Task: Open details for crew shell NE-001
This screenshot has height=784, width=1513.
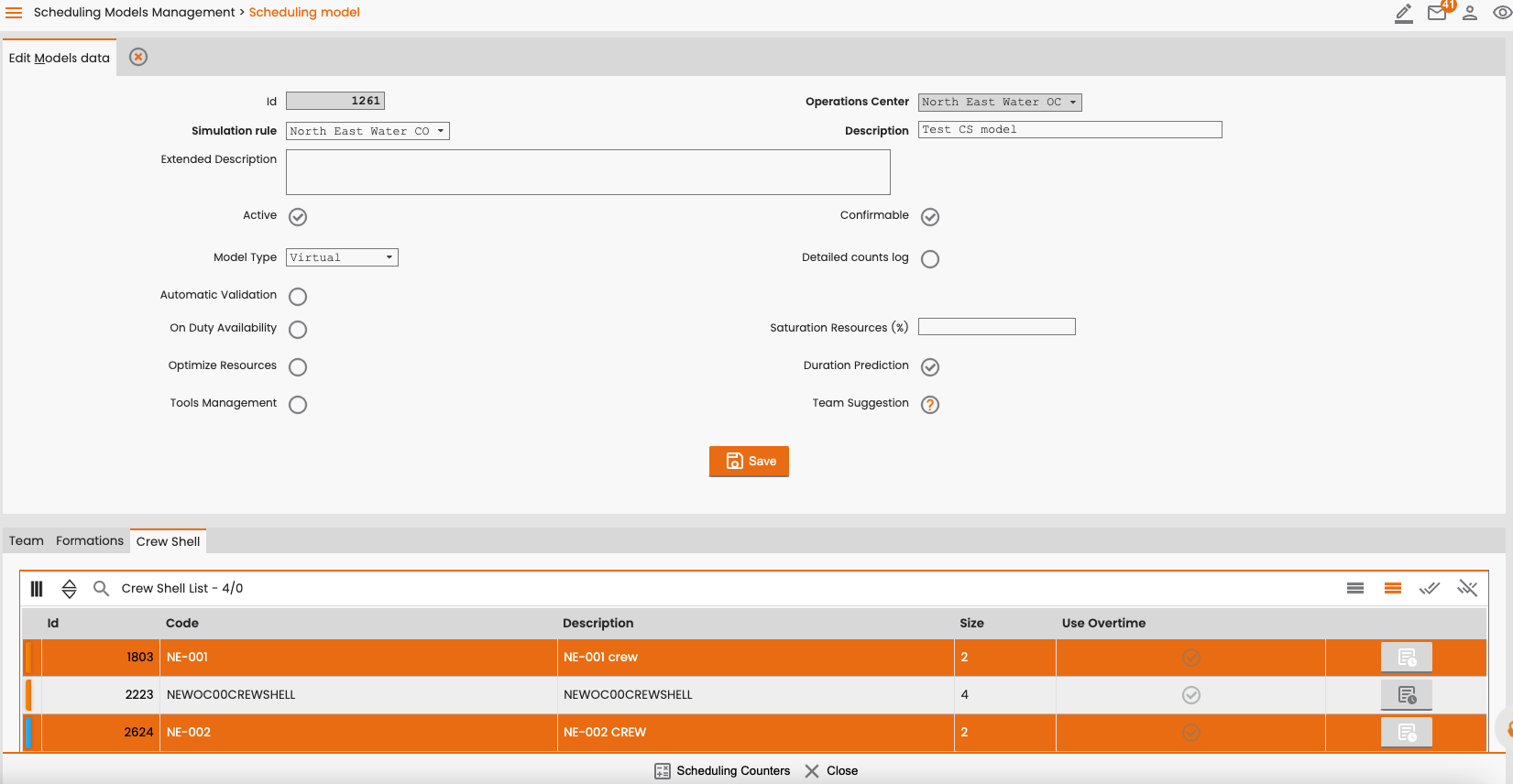Action: click(1407, 658)
